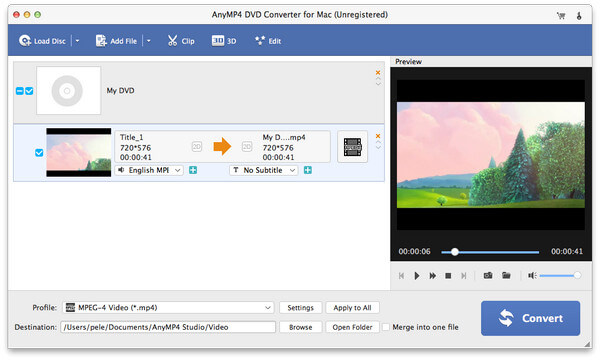
Task: Open snapshot folder icon in preview
Action: pyautogui.click(x=506, y=275)
